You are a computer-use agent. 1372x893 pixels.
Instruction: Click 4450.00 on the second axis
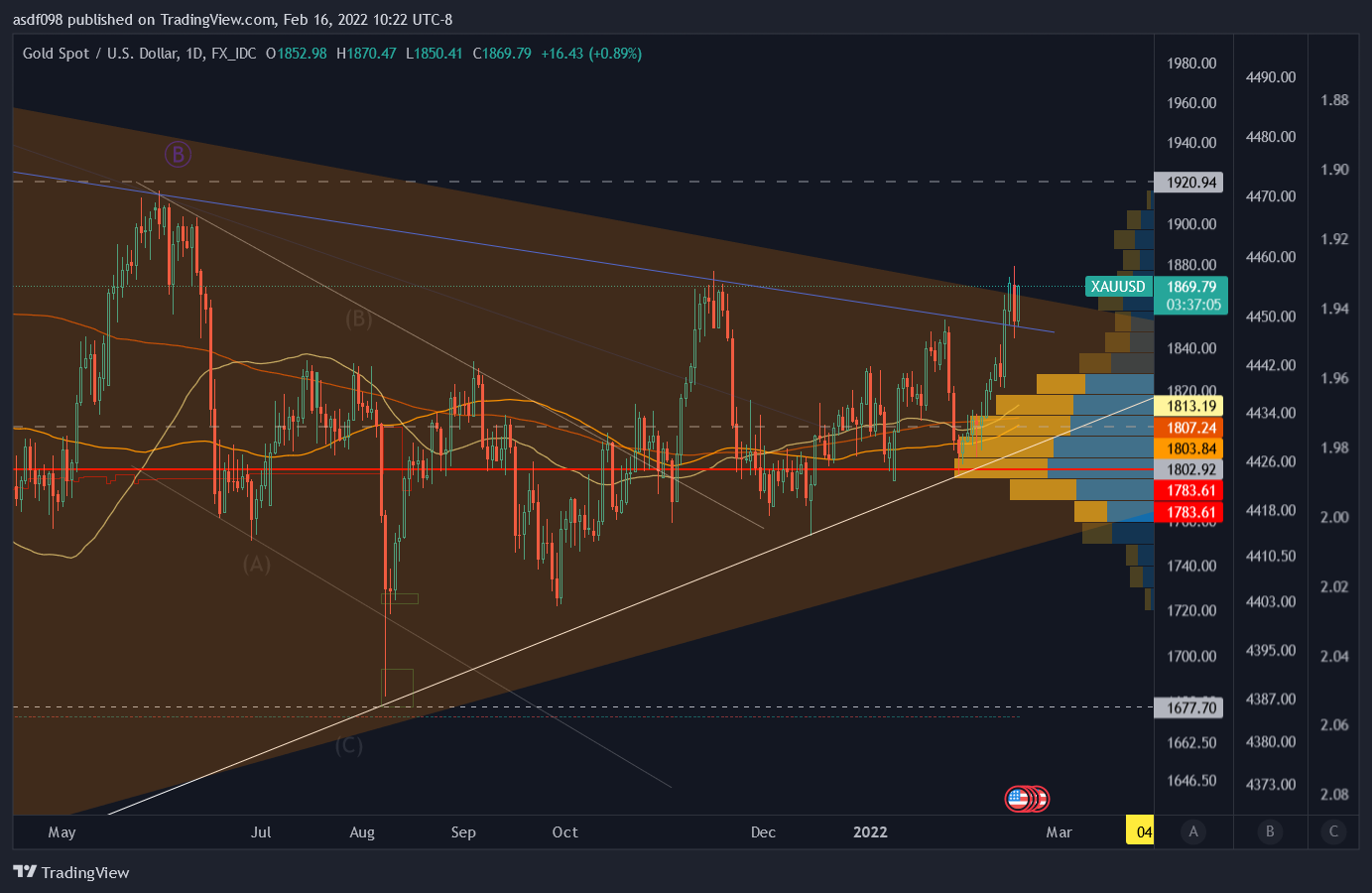tap(1271, 317)
